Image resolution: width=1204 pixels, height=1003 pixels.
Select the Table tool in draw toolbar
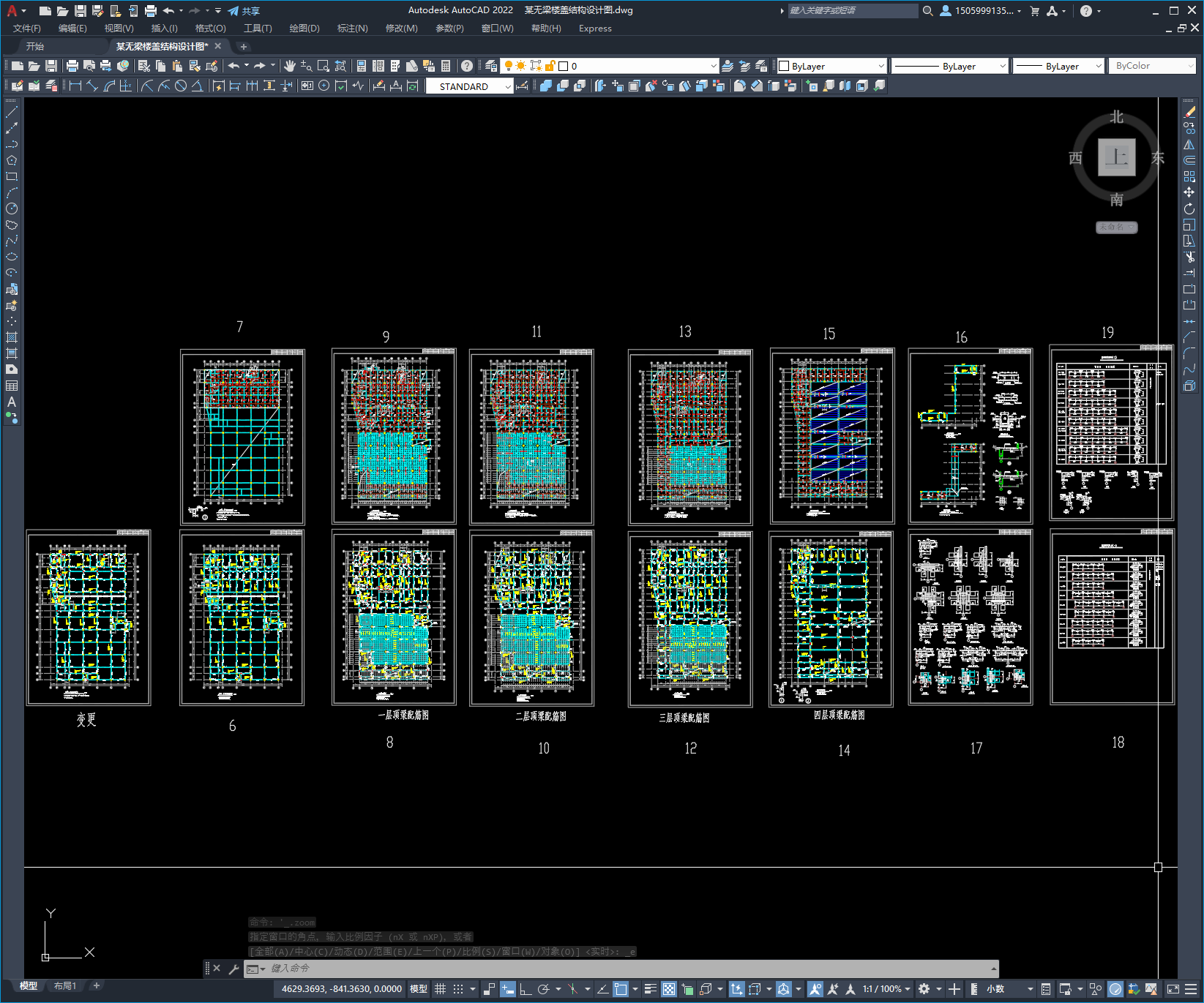point(12,386)
